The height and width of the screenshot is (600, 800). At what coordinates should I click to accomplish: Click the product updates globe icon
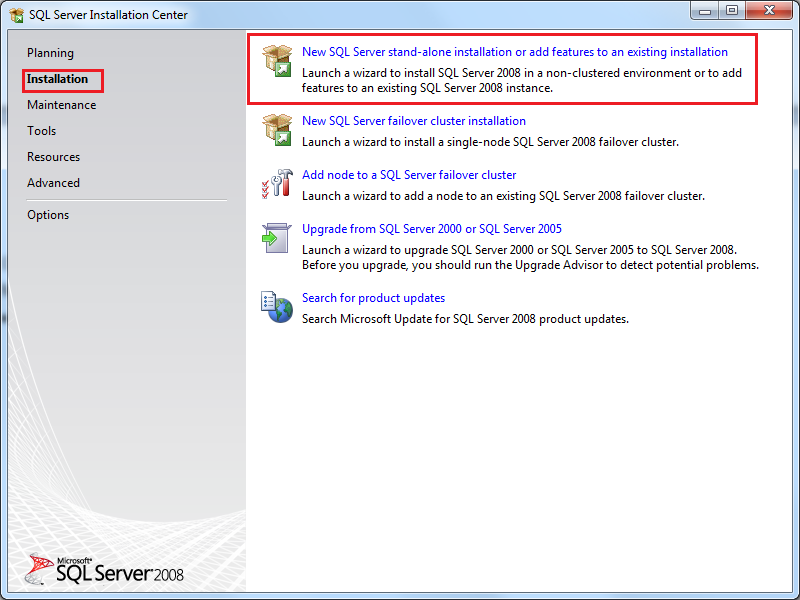coord(277,307)
